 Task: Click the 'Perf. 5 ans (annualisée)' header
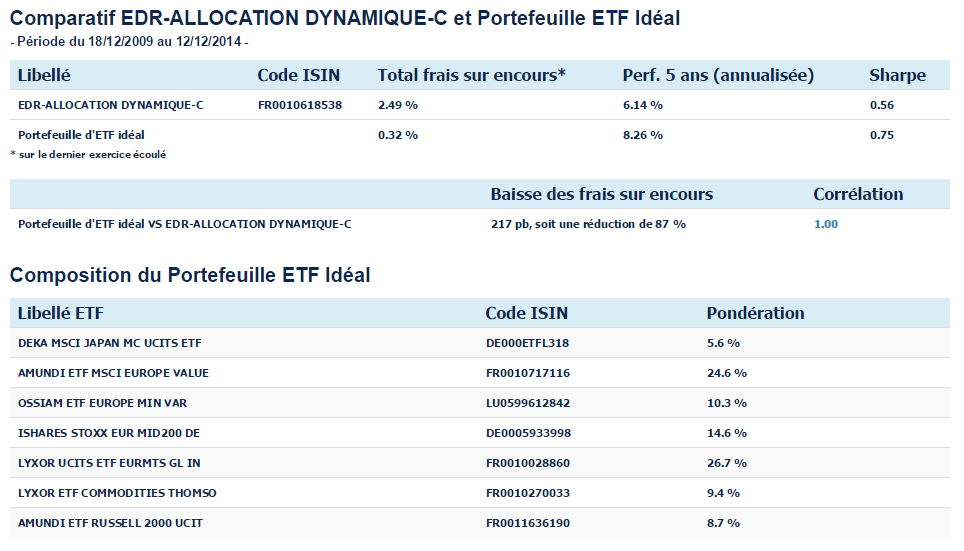(718, 76)
